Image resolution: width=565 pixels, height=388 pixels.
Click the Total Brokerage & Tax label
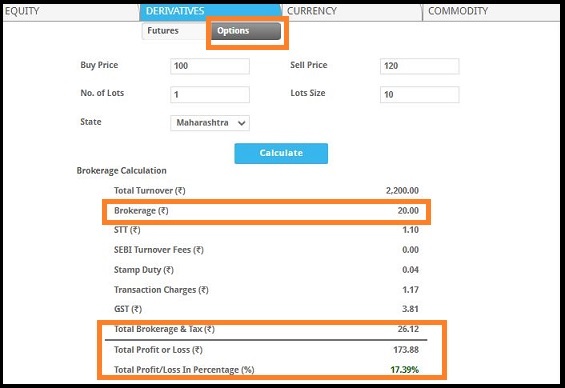pos(164,329)
